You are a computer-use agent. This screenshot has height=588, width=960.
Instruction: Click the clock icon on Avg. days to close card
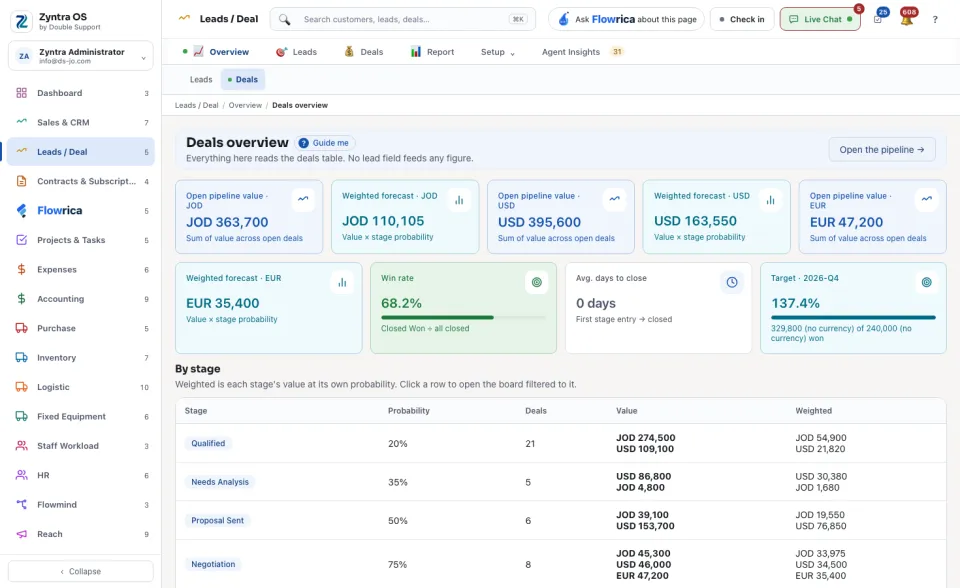tap(732, 282)
